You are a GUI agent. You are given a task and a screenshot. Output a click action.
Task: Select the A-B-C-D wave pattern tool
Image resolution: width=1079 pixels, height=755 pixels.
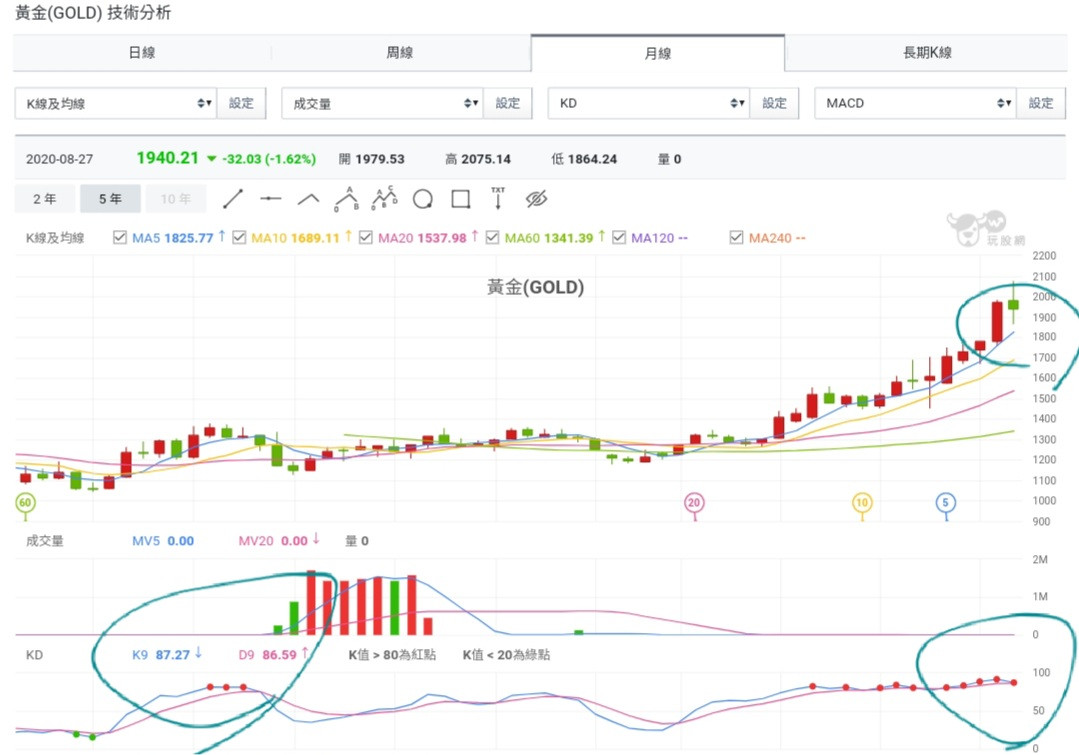(384, 199)
